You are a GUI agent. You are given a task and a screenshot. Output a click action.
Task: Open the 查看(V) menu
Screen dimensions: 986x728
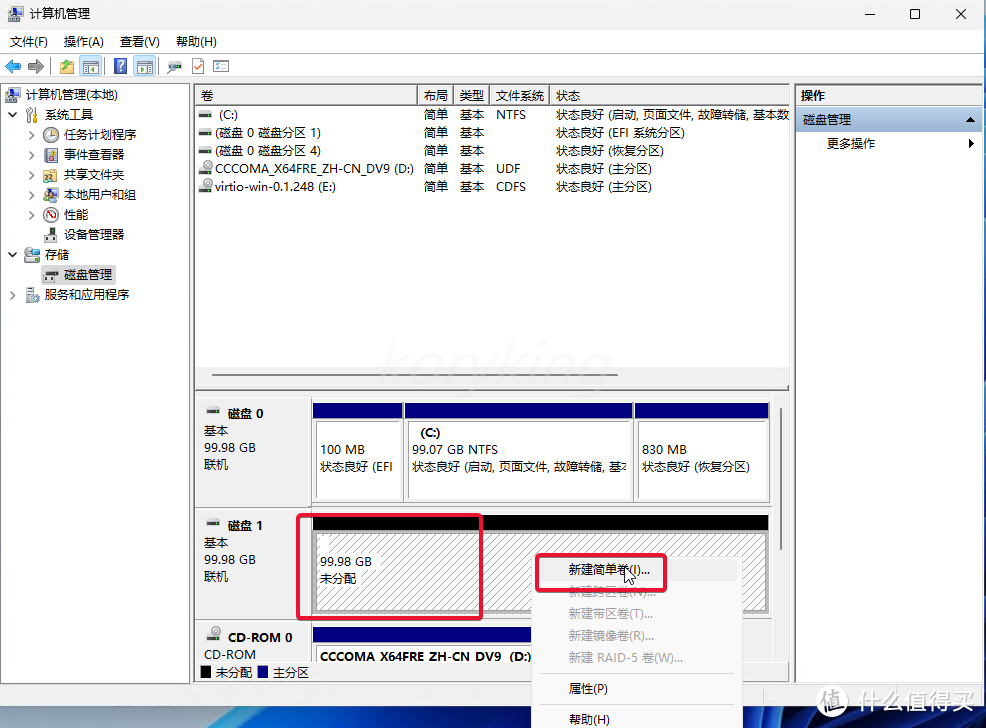(x=139, y=42)
